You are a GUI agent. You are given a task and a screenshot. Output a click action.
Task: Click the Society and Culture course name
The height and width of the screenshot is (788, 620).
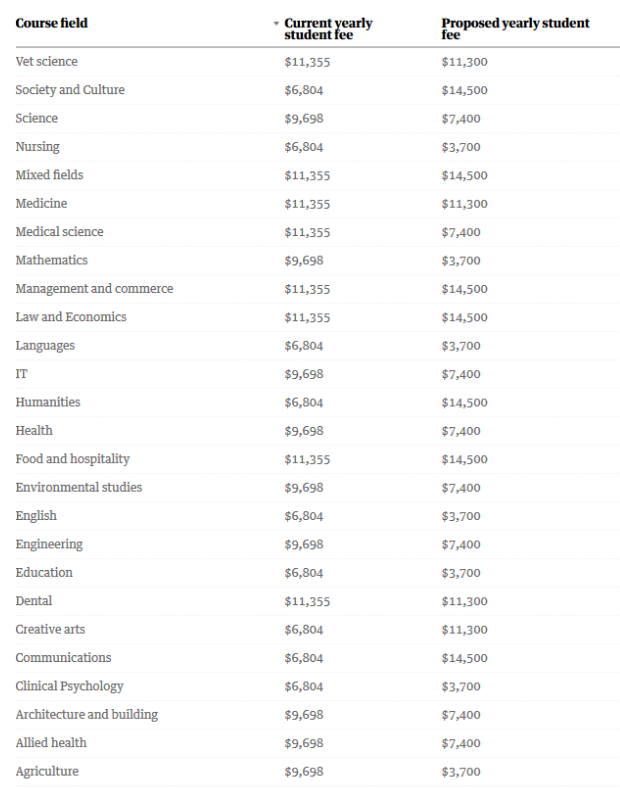coord(70,90)
